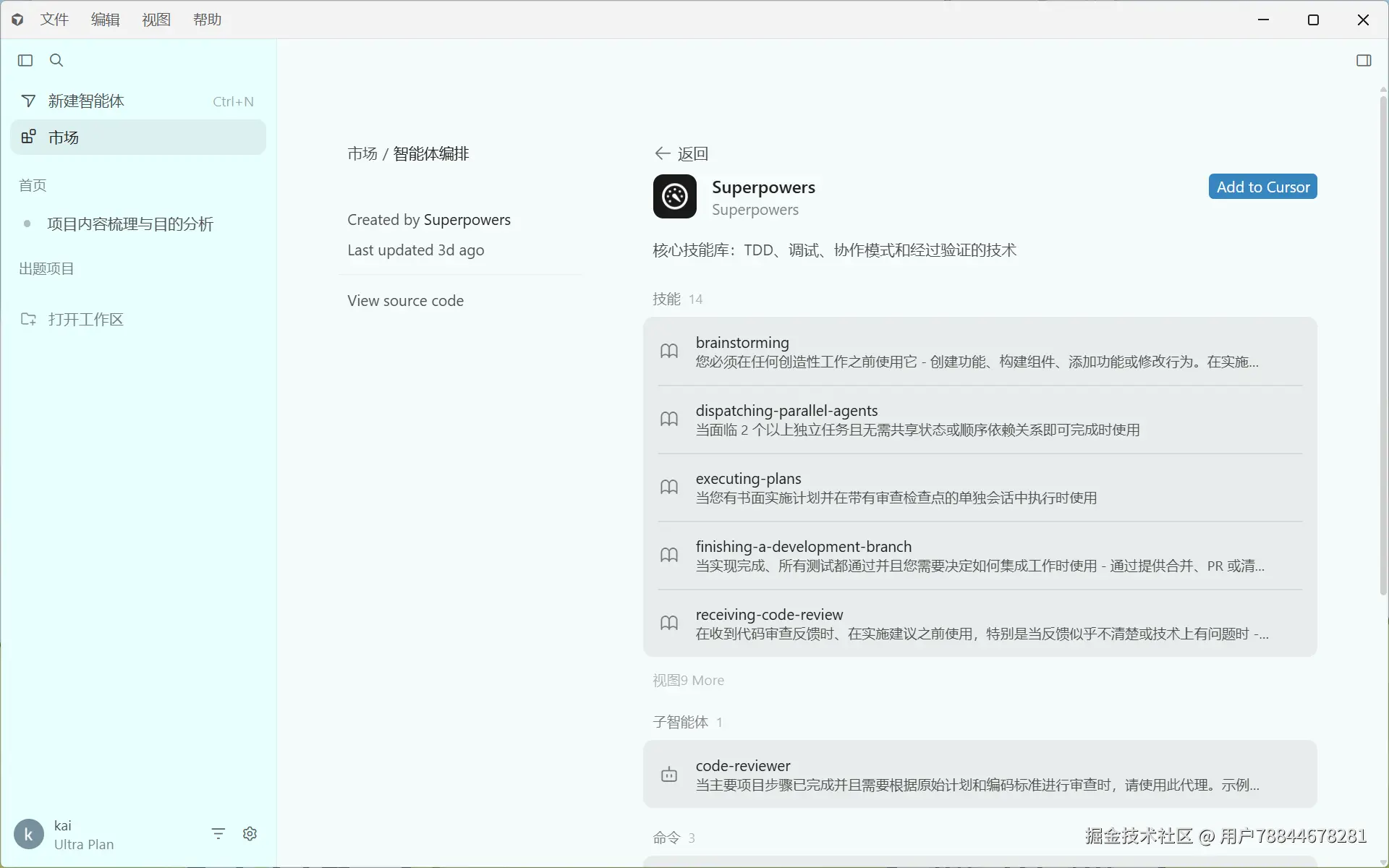
Task: Toggle the left sidebar panel icon
Action: (x=25, y=60)
